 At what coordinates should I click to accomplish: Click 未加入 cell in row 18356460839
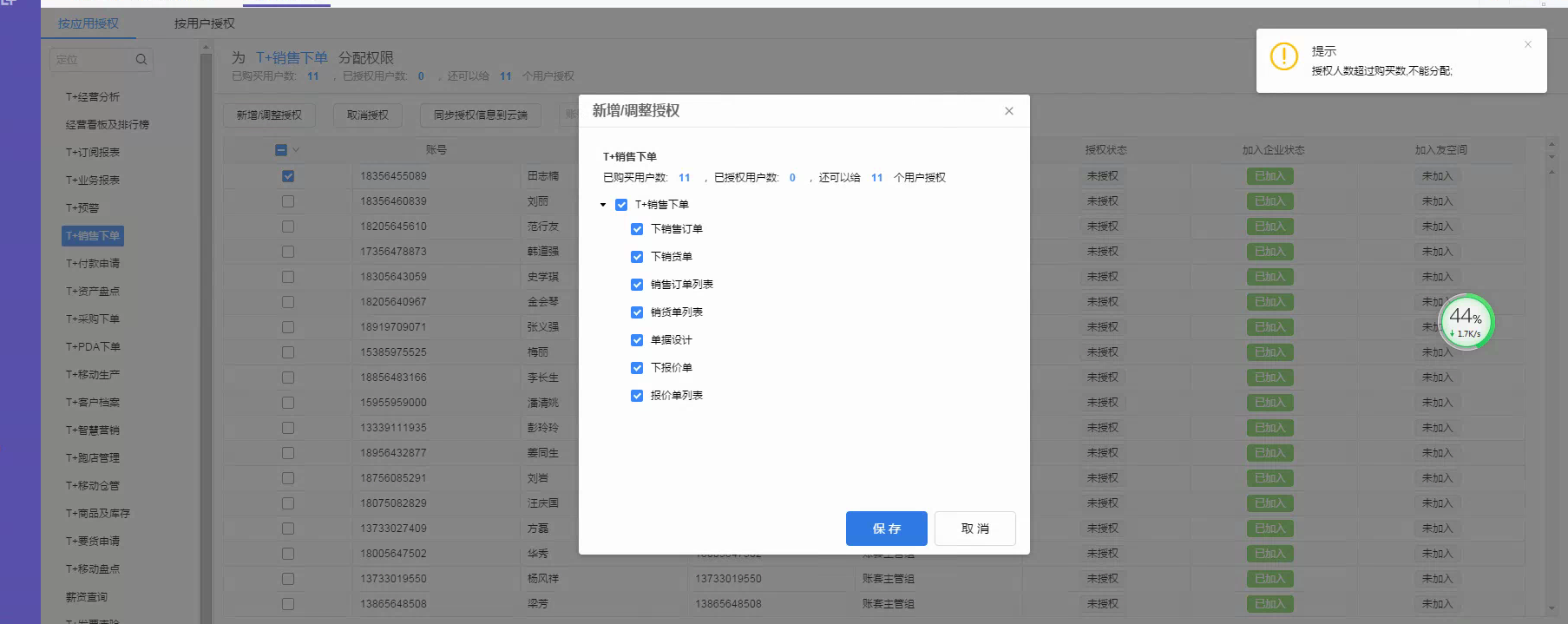coord(1437,201)
